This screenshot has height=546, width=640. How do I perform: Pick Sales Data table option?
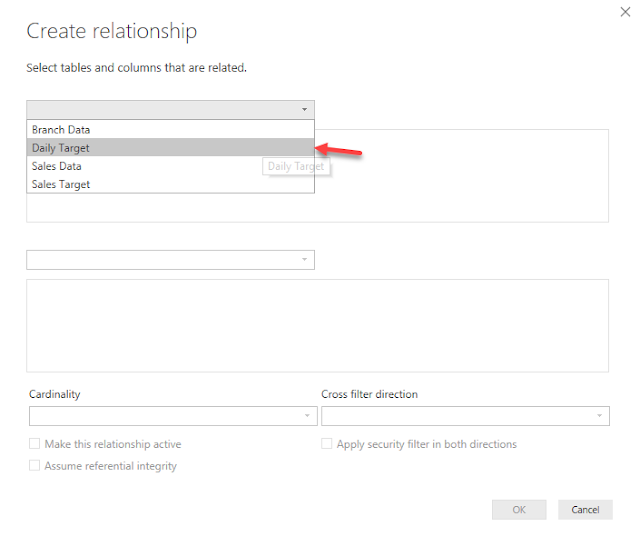pyautogui.click(x=57, y=166)
